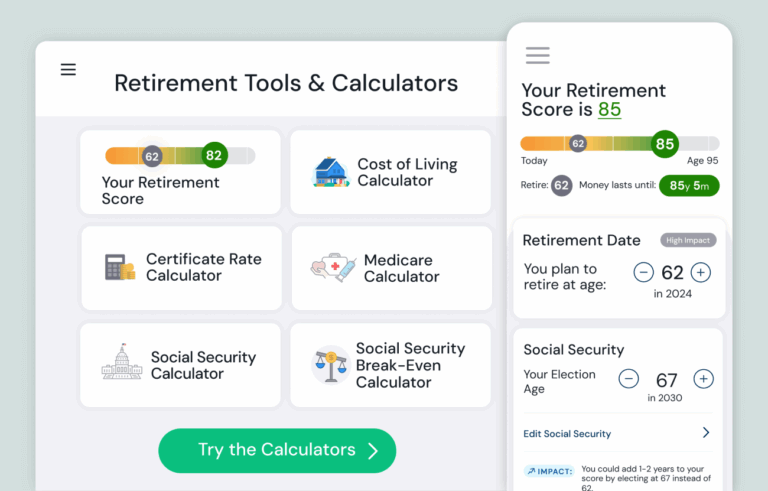Expand Edit Social Security chevron arrow
The height and width of the screenshot is (491, 768).
705,433
